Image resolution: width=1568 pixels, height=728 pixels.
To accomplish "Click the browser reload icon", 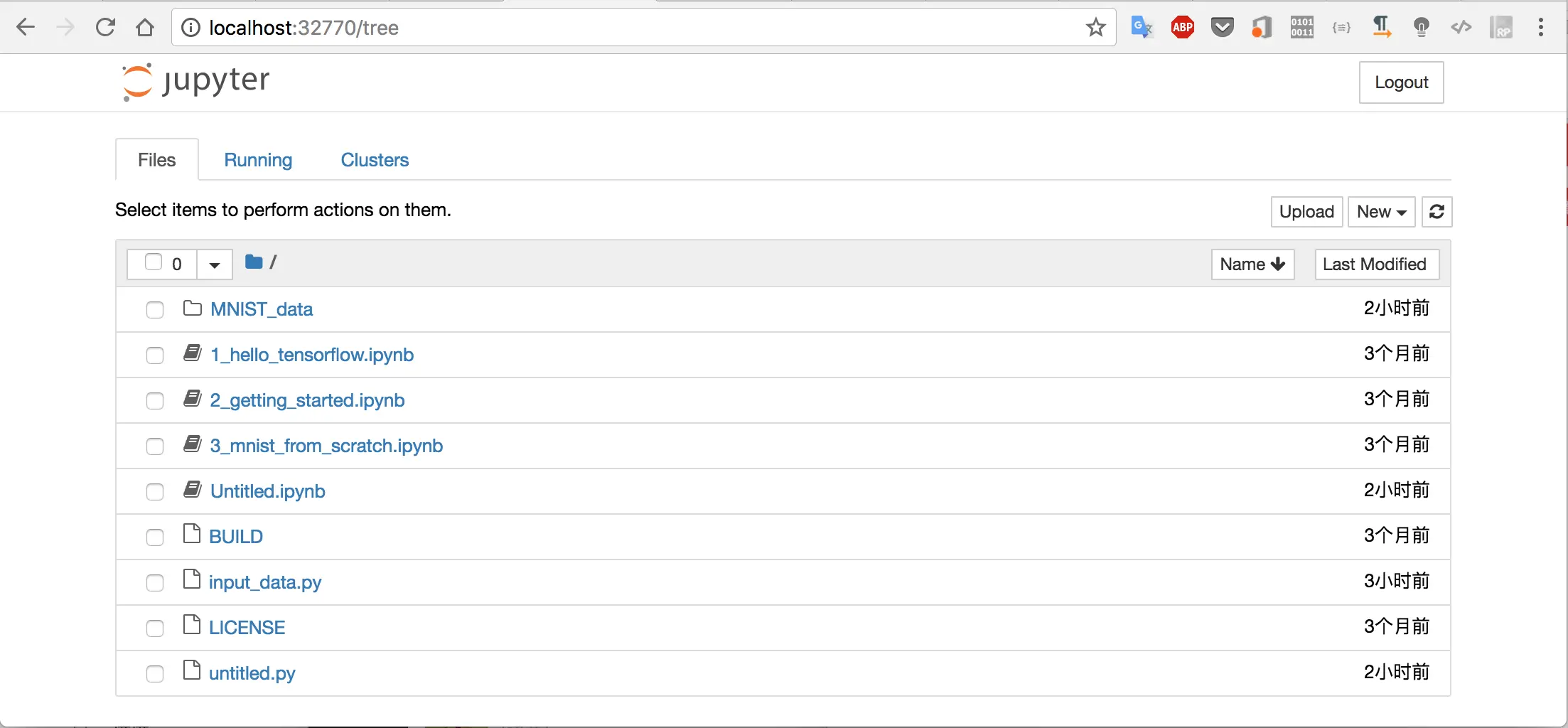I will pyautogui.click(x=105, y=28).
